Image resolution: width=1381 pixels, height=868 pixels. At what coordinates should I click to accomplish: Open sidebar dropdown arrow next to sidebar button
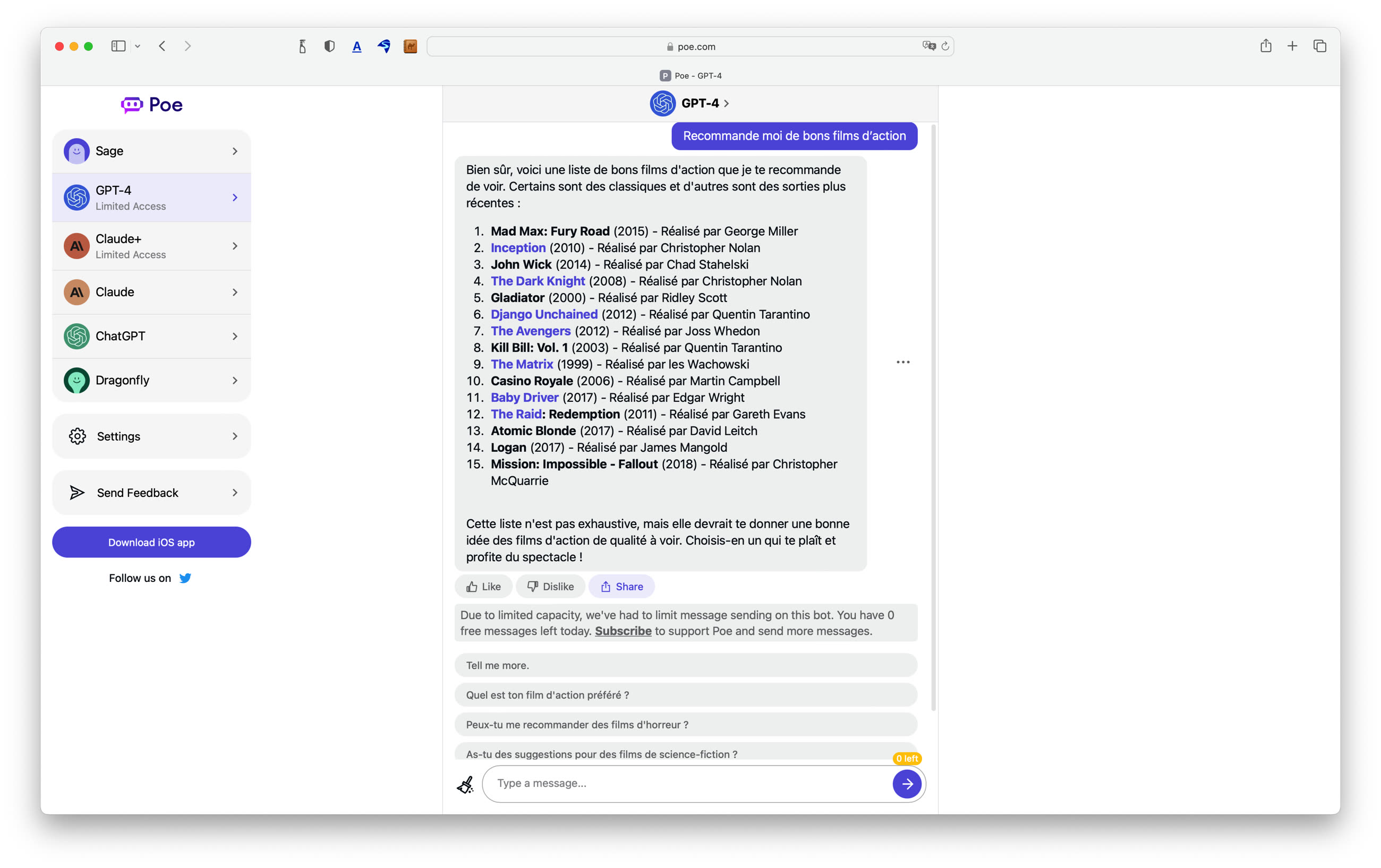point(138,46)
